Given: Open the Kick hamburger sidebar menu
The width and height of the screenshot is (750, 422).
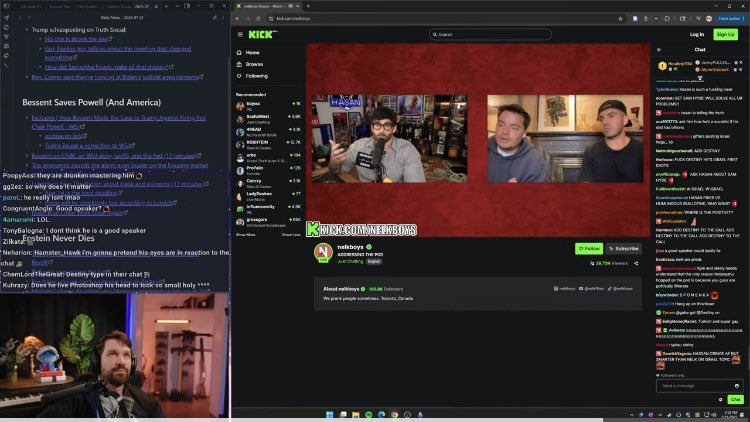Looking at the screenshot, I should (240, 34).
